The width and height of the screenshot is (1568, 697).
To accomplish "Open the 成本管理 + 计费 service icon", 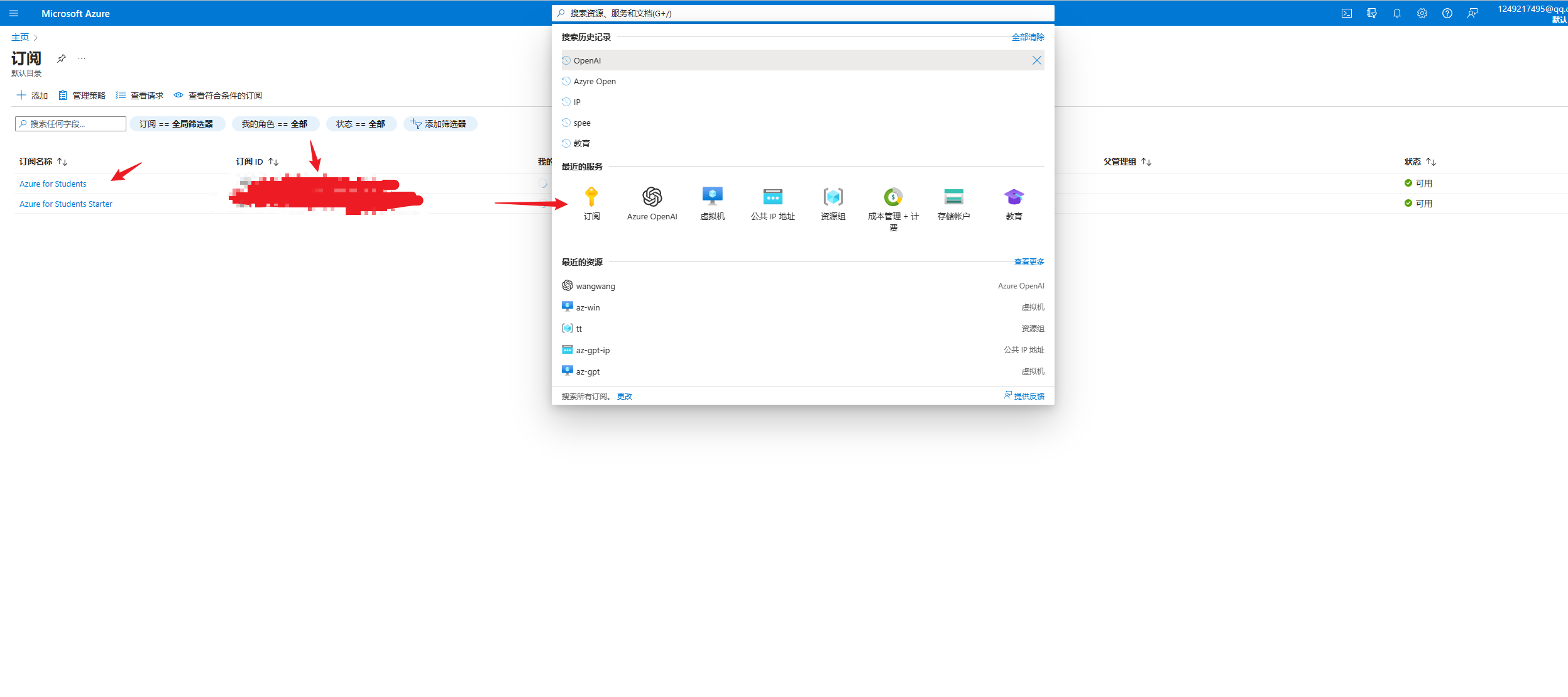I will click(893, 197).
